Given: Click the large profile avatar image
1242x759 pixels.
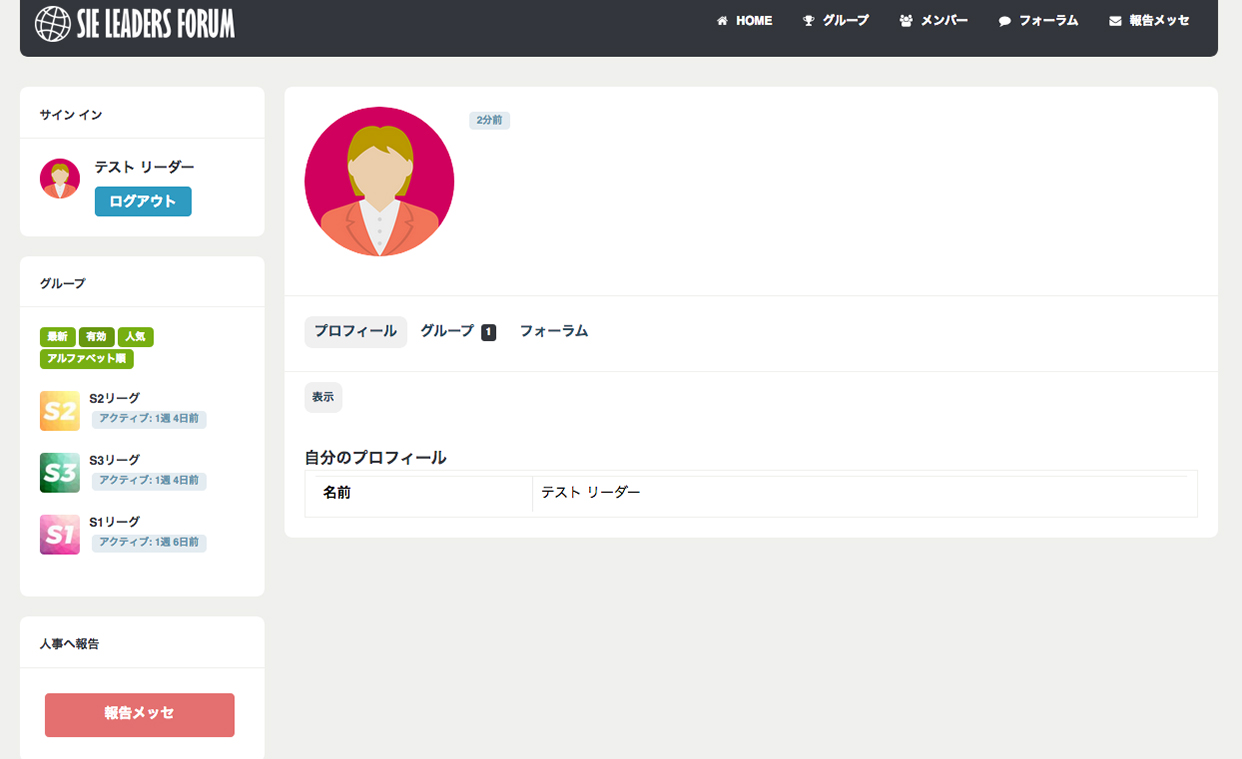Looking at the screenshot, I should point(379,182).
